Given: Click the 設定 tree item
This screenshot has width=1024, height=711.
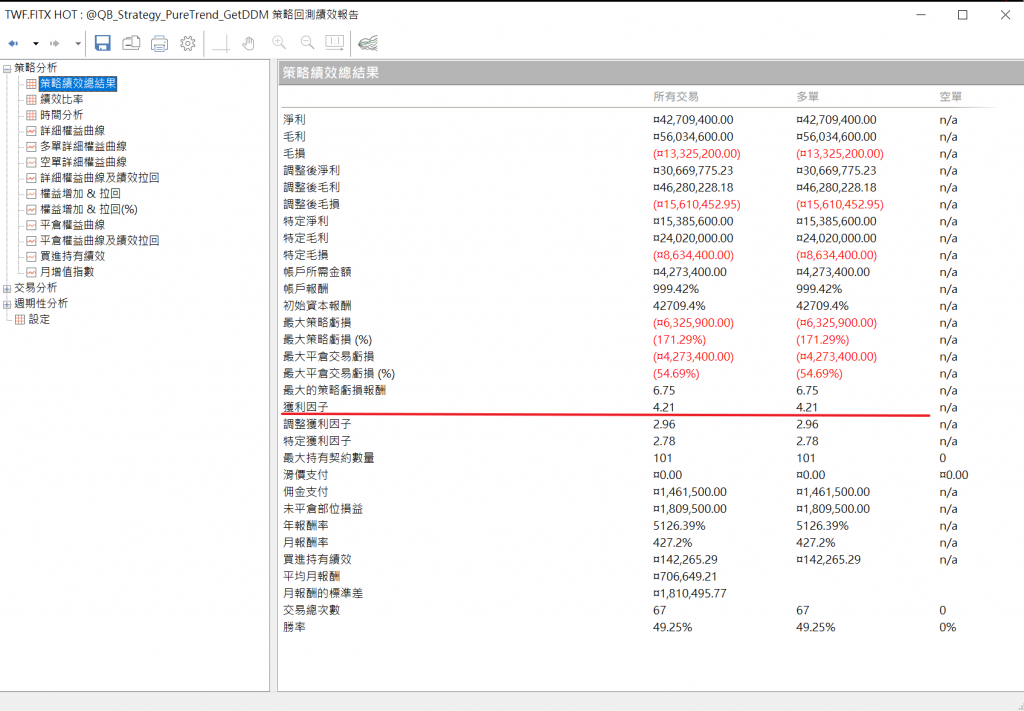Looking at the screenshot, I should (39, 319).
